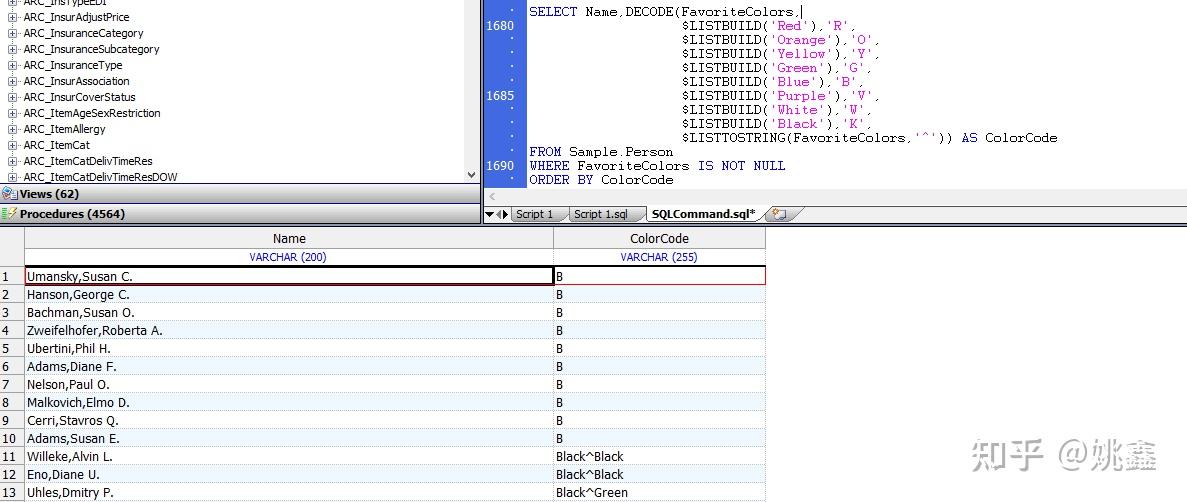Click the 'Black^Green' ColorCode cell

tap(659, 493)
